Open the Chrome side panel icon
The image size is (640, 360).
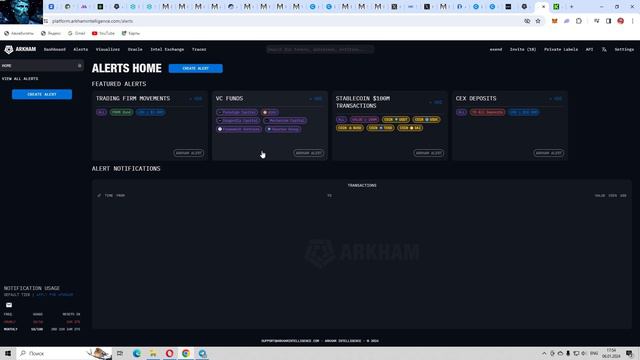(x=608, y=21)
